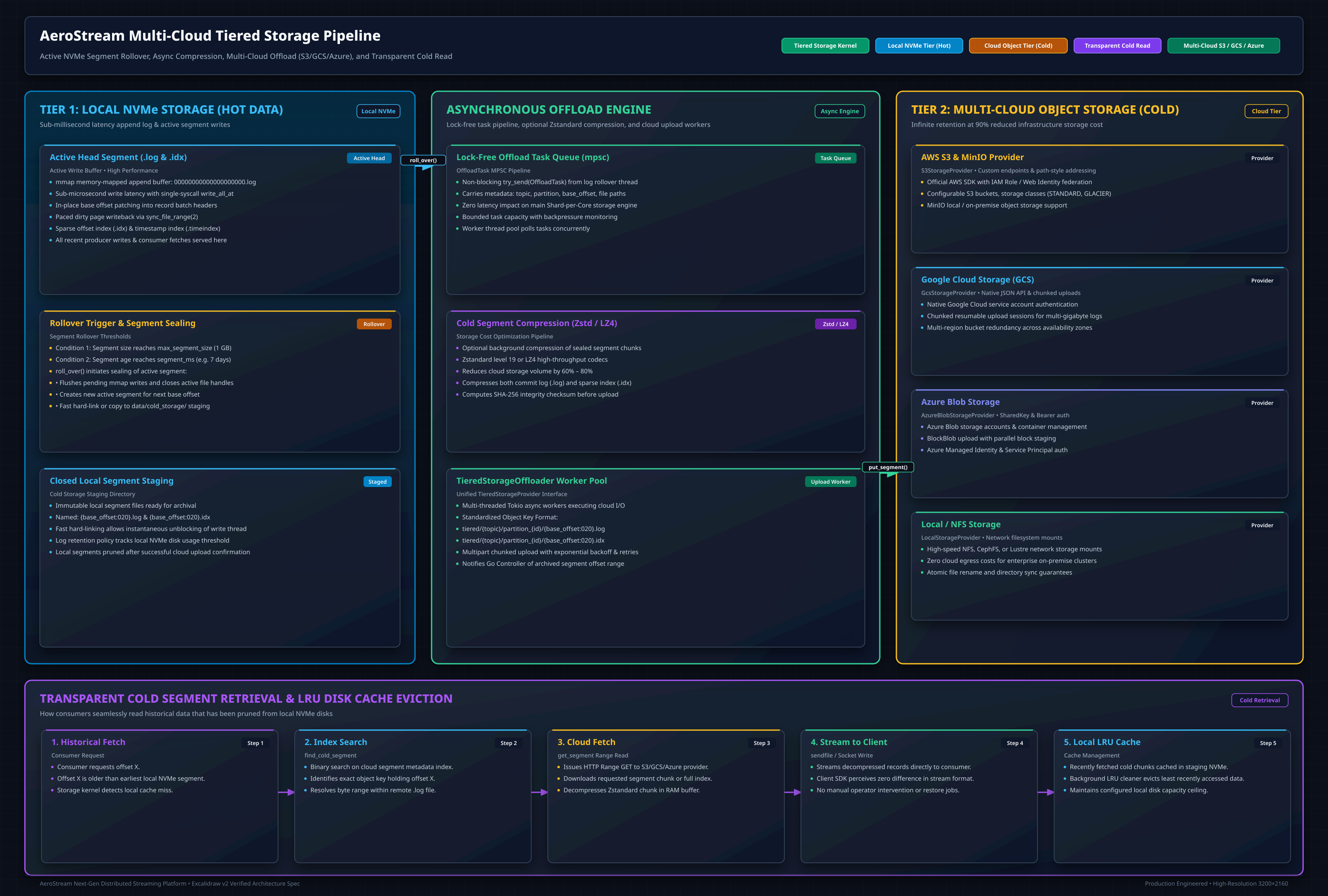Click the Active Head Segment (.log & .idx) title

(x=118, y=158)
